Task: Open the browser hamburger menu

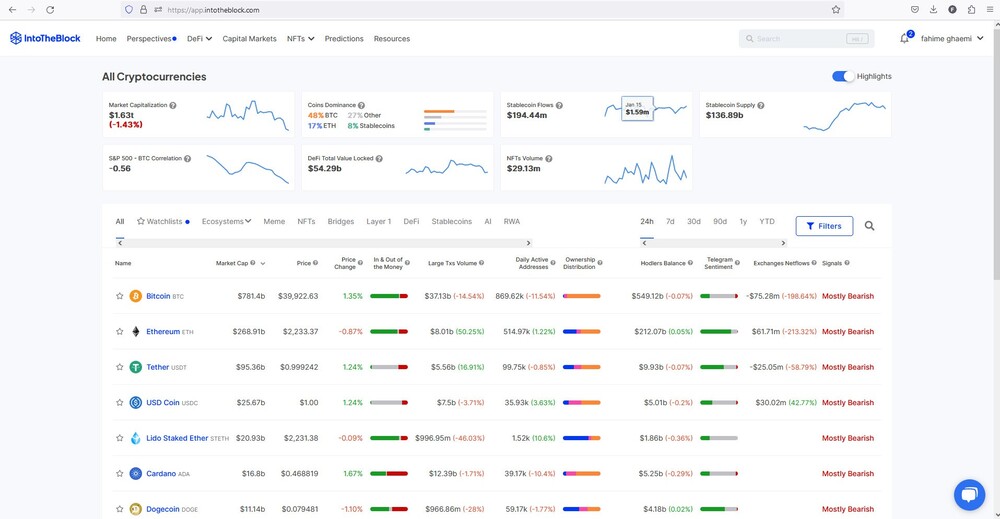Action: coord(990,10)
